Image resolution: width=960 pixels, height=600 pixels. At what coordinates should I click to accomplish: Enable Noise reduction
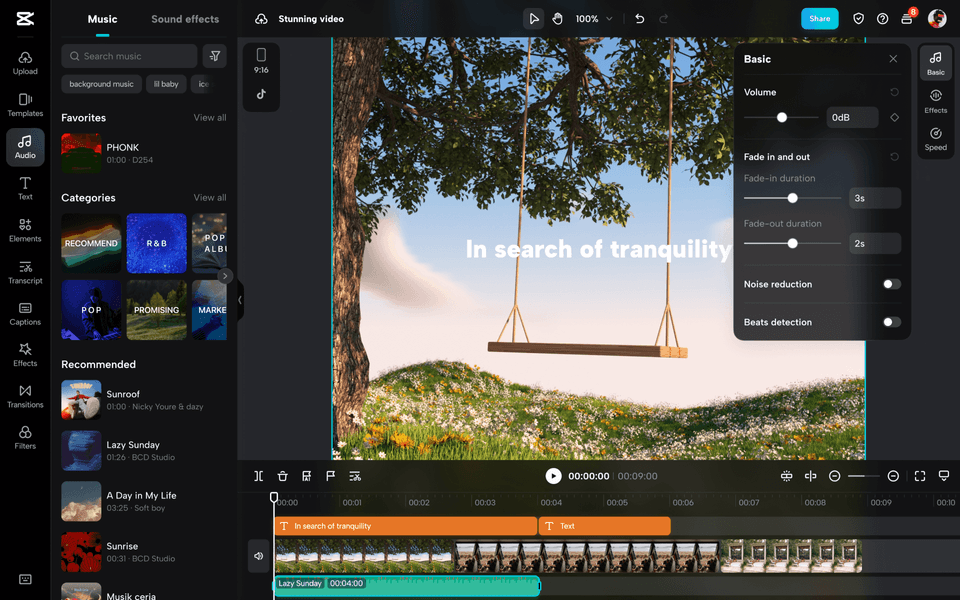[889, 284]
